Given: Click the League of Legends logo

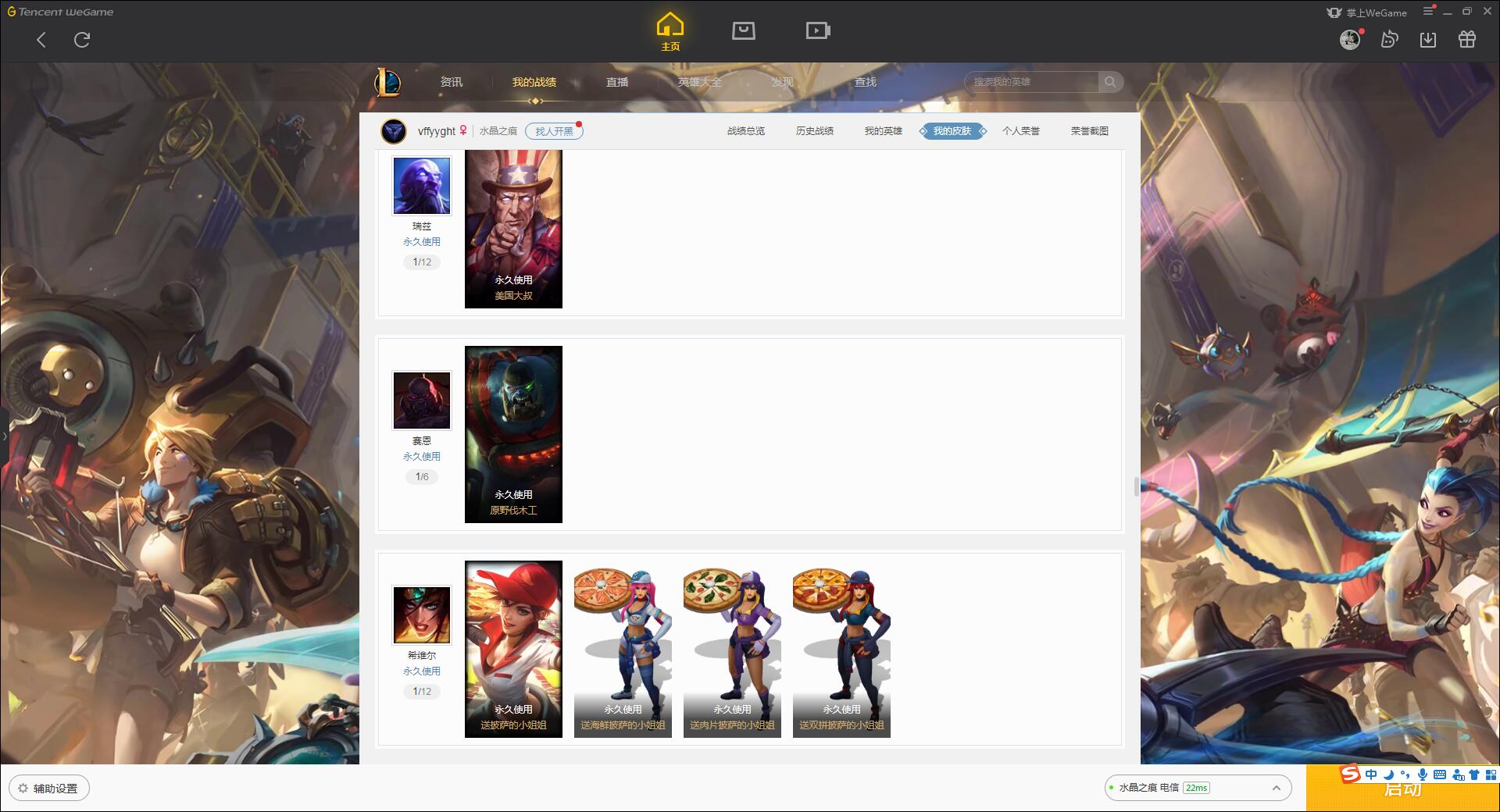Looking at the screenshot, I should tap(388, 82).
